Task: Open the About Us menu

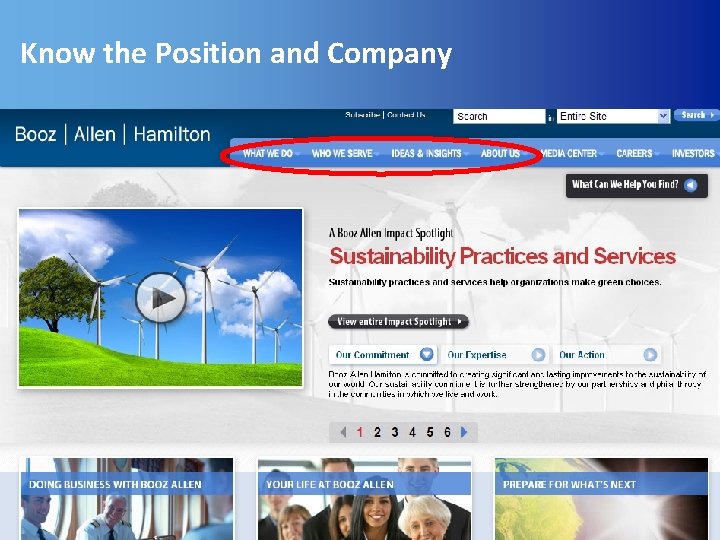Action: [x=500, y=153]
